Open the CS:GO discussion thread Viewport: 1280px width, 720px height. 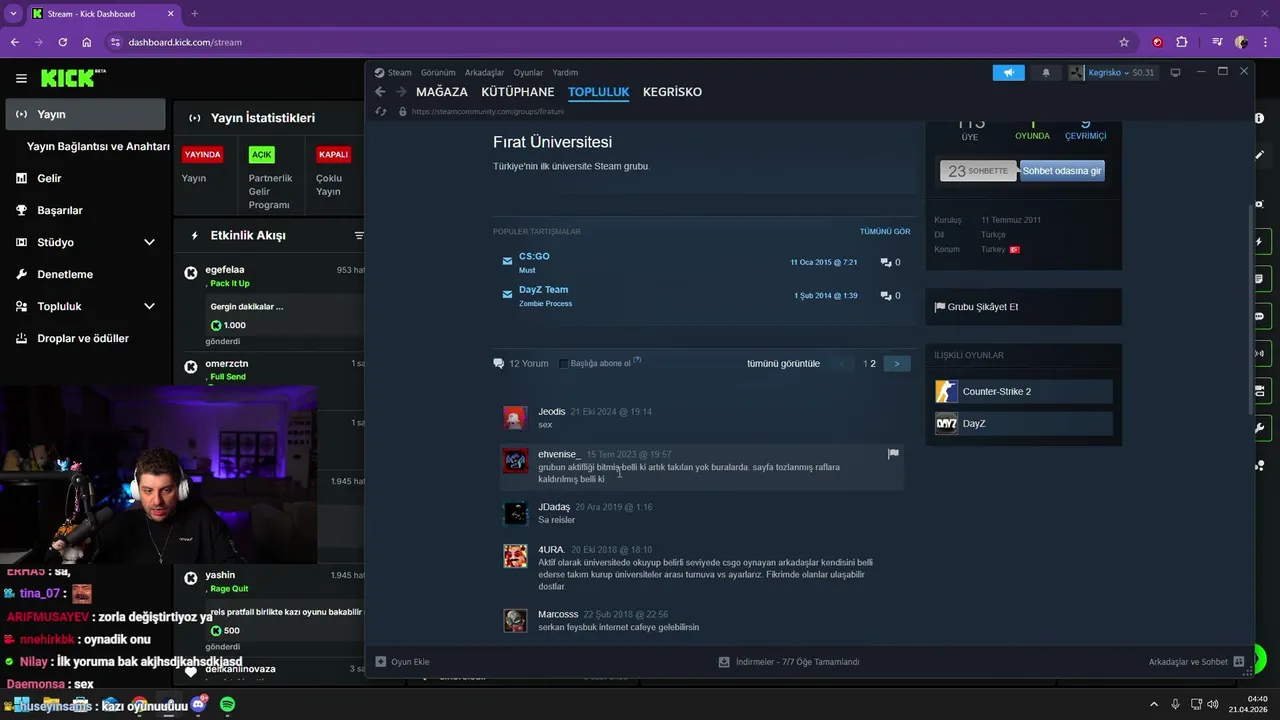[534, 256]
